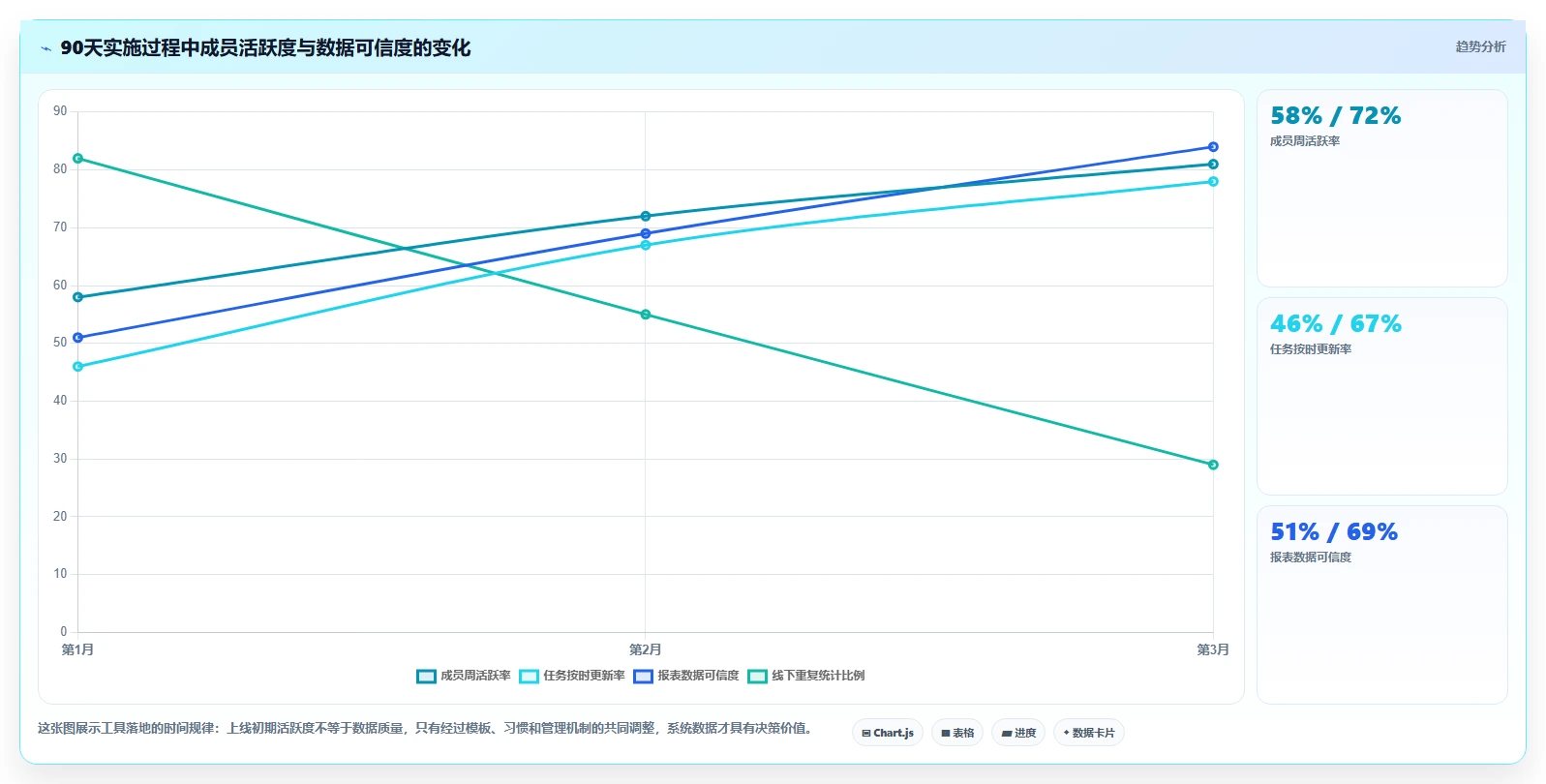Click the 表格 chip
The image size is (1546, 784).
pyautogui.click(x=957, y=733)
